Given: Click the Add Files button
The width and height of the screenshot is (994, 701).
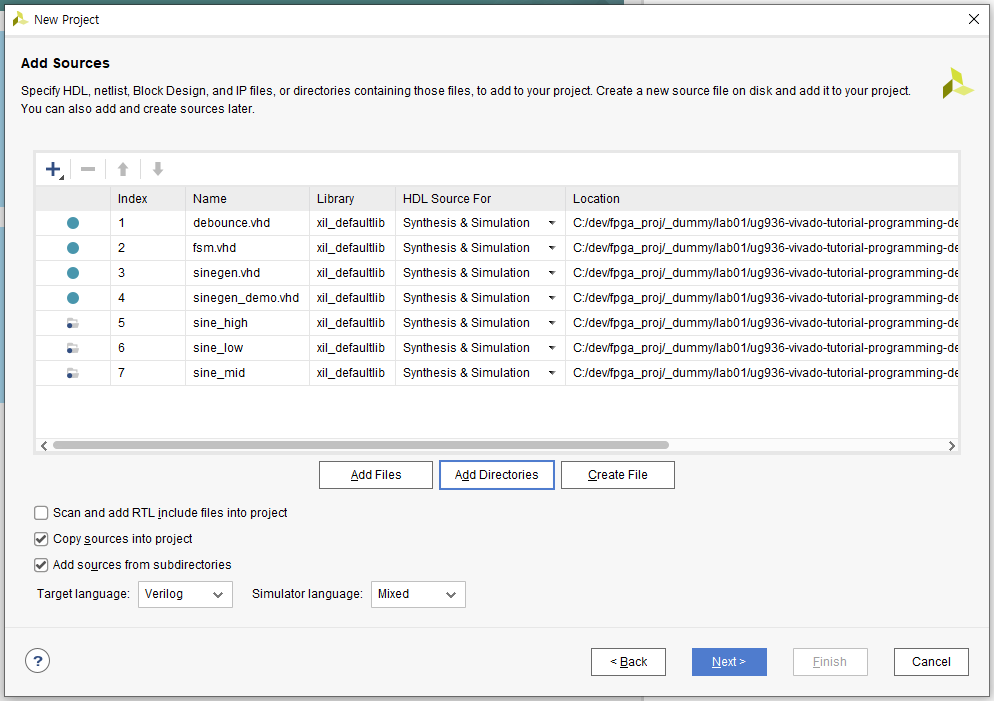Looking at the screenshot, I should pyautogui.click(x=376, y=475).
